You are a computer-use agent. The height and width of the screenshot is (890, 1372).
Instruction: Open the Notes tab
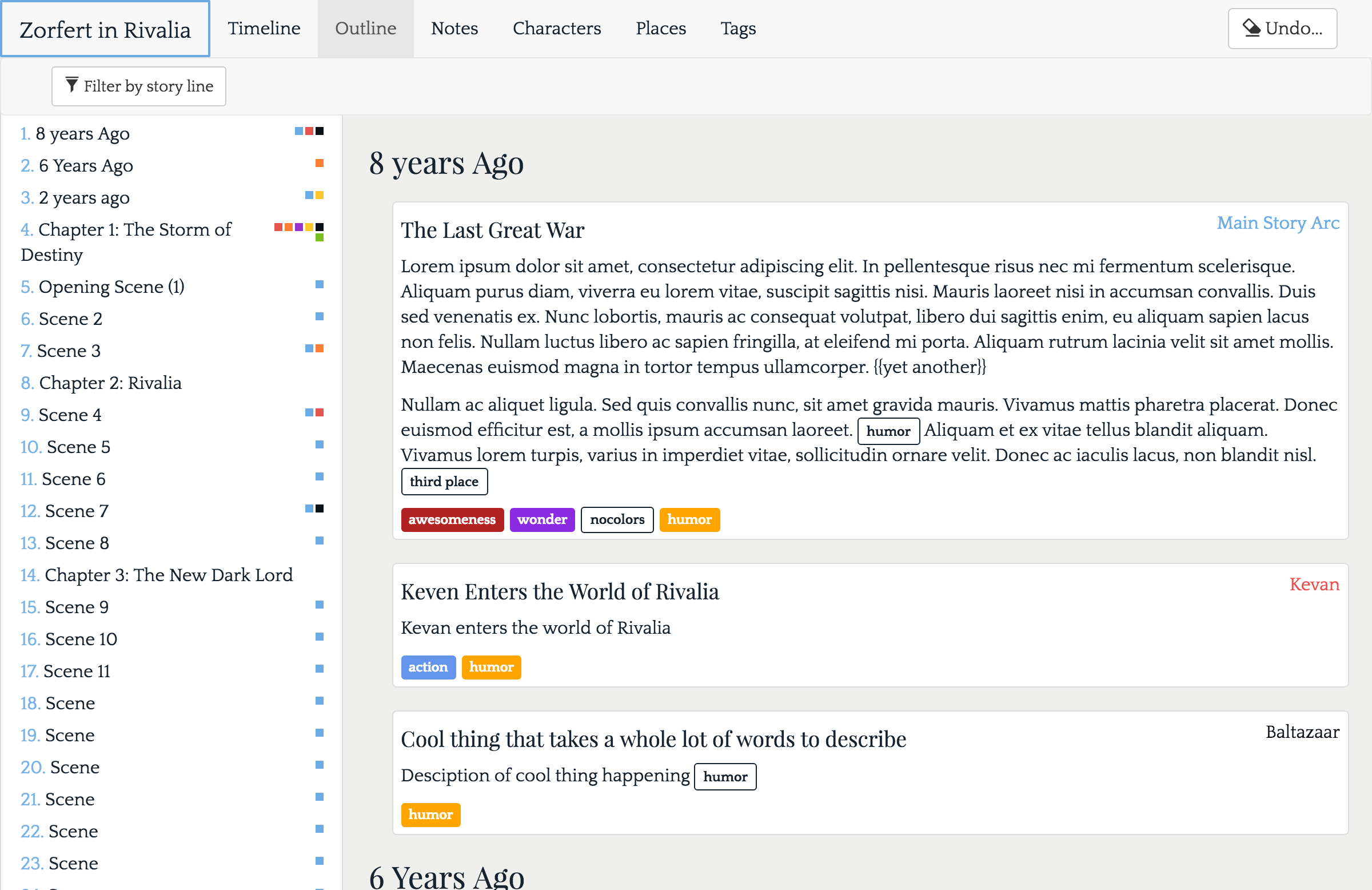[x=454, y=28]
